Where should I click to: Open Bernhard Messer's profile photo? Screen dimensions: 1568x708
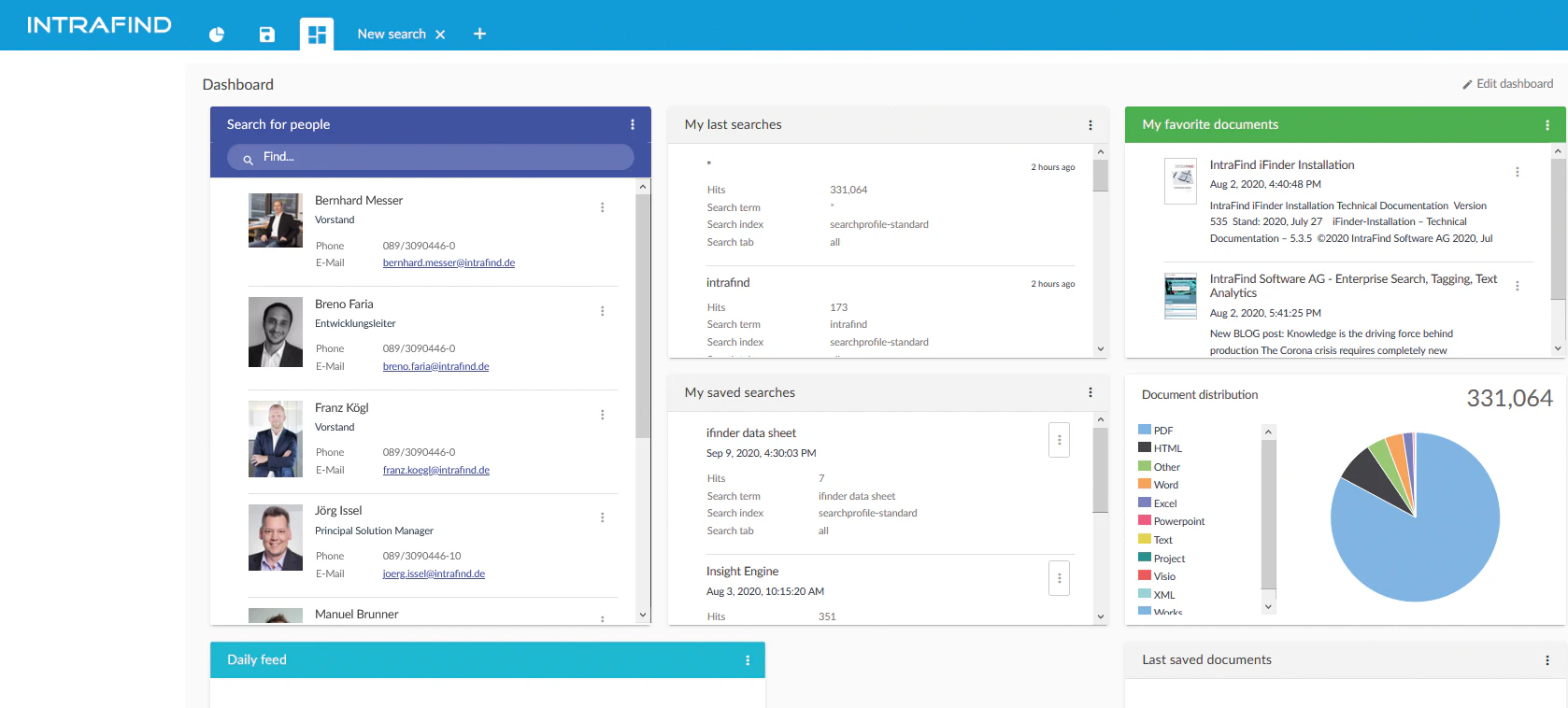[276, 220]
